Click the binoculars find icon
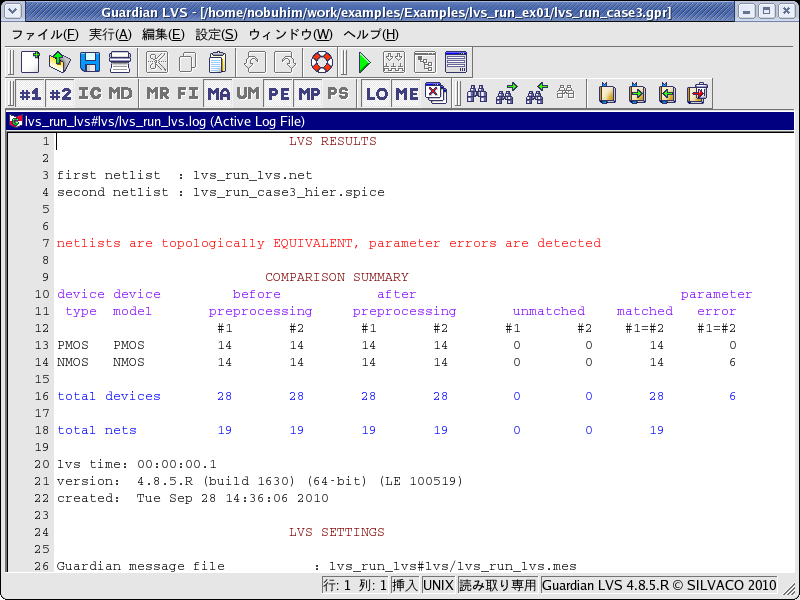This screenshot has width=800, height=600. pyautogui.click(x=477, y=93)
